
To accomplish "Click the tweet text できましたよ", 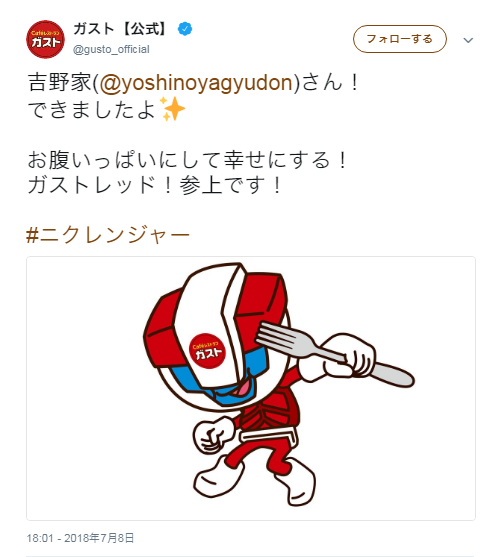I will pyautogui.click(x=92, y=109).
